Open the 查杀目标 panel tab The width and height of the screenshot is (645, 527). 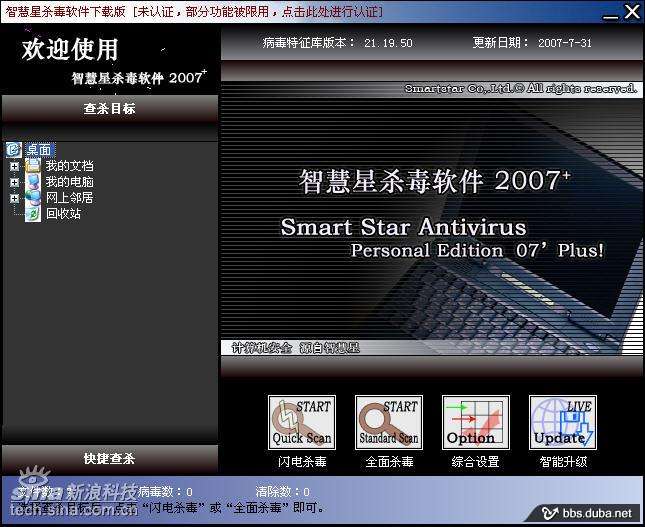point(109,109)
